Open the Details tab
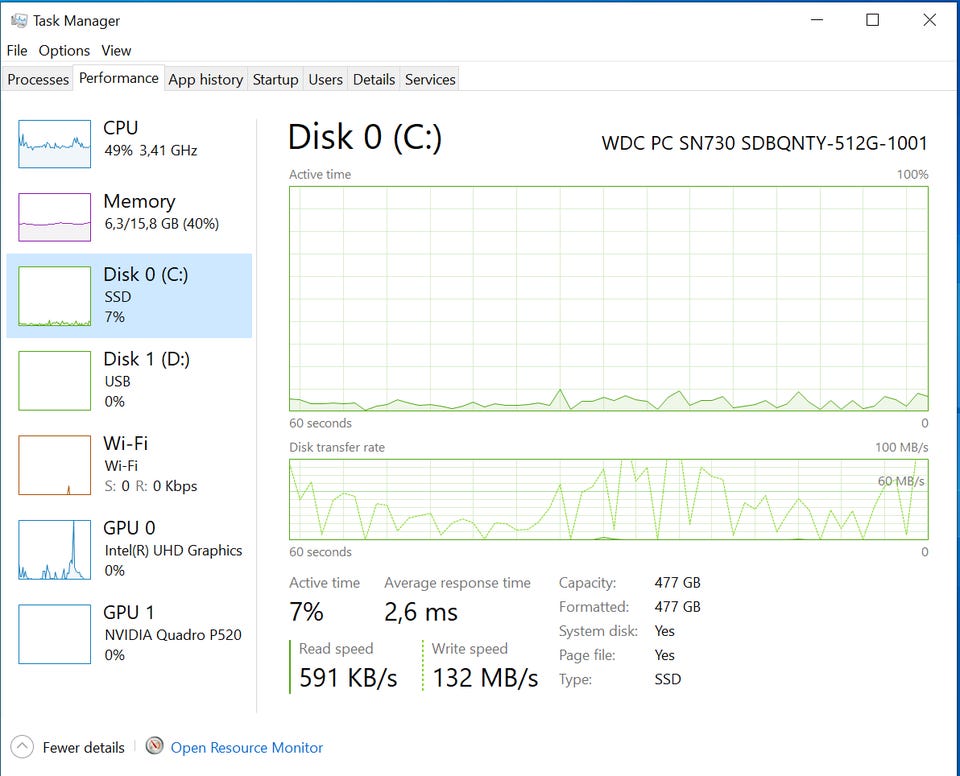This screenshot has height=776, width=960. 373,80
